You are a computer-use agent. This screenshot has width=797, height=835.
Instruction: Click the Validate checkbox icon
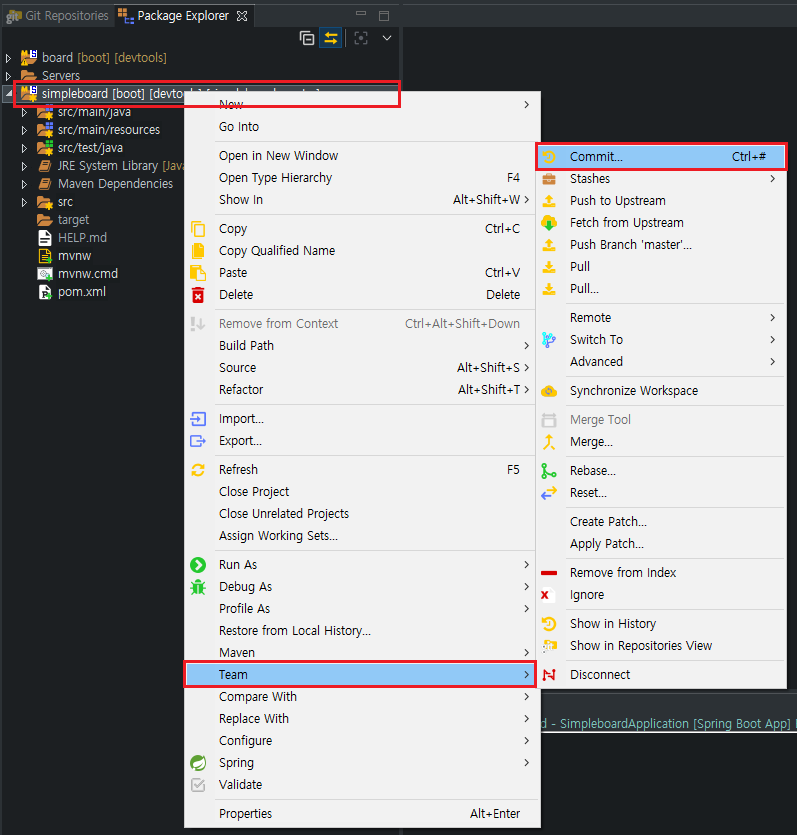198,785
